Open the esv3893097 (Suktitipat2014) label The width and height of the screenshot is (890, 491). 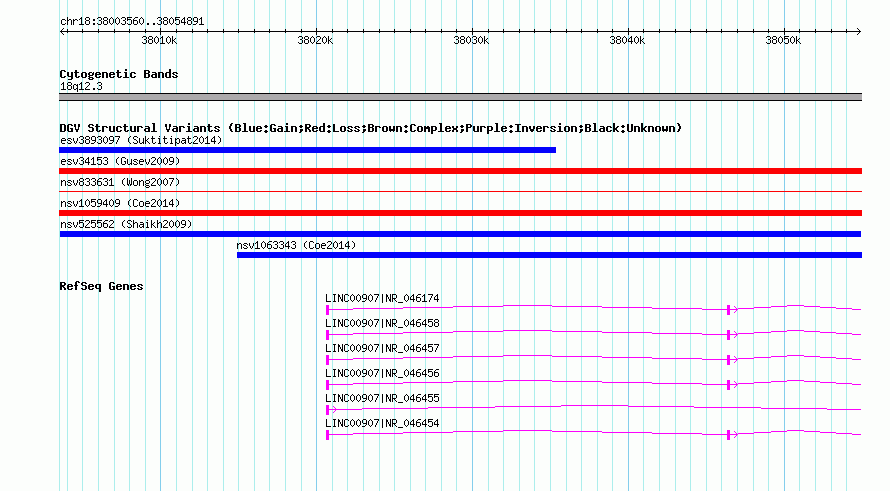point(141,140)
